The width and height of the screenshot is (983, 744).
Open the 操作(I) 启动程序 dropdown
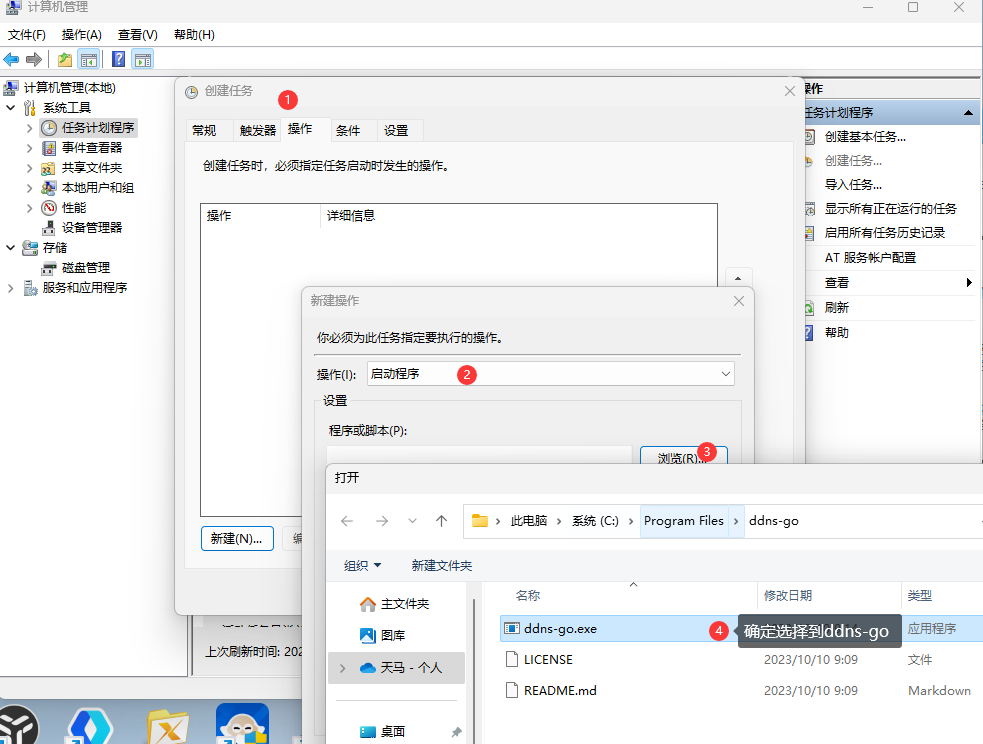click(550, 374)
